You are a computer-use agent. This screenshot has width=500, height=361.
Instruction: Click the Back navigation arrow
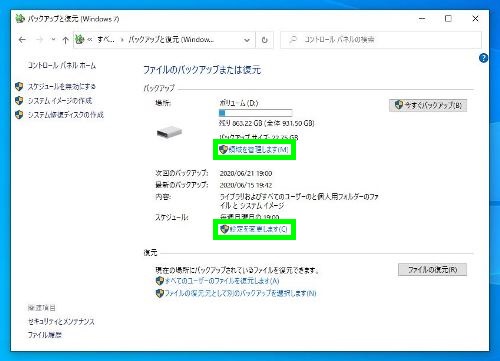coord(22,40)
